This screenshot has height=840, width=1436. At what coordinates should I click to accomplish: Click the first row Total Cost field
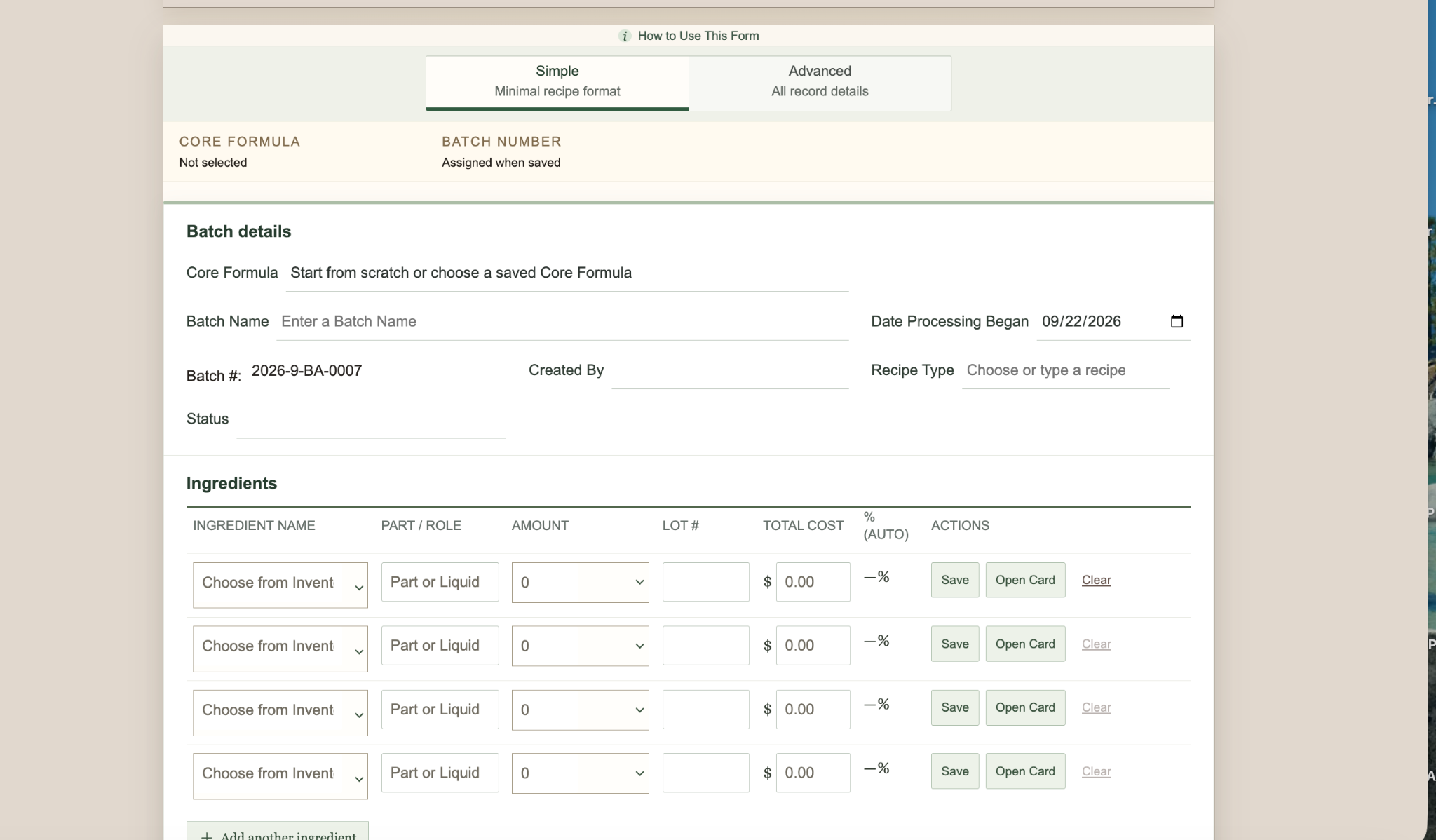point(813,582)
